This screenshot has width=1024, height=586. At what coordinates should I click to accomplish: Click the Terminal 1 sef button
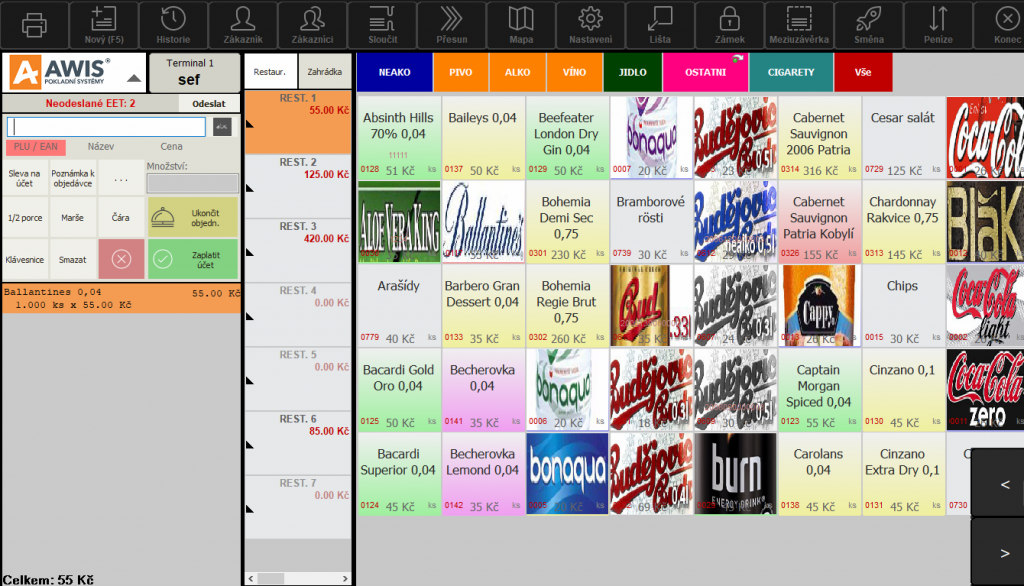(x=194, y=73)
